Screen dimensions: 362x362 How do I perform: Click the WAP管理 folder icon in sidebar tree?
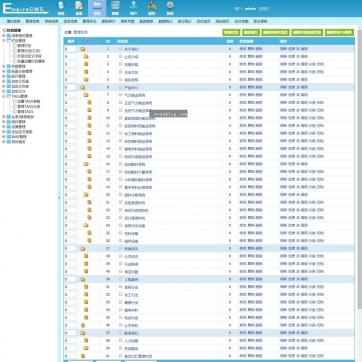(x=9, y=137)
